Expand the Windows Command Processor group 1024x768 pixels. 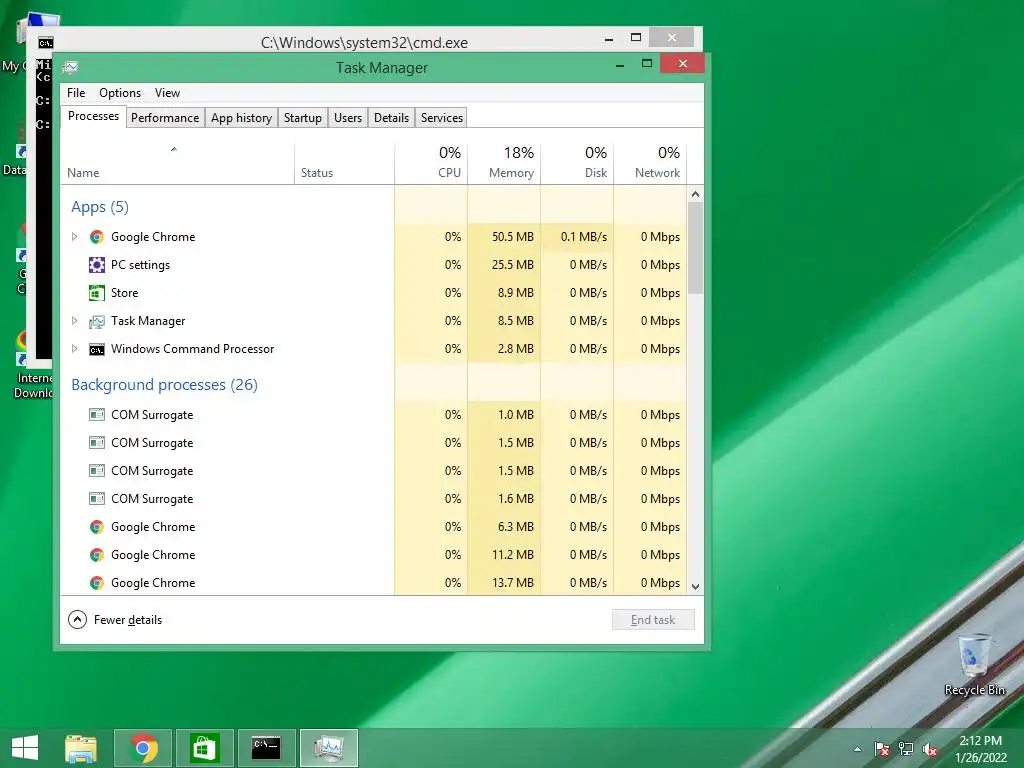(x=74, y=349)
